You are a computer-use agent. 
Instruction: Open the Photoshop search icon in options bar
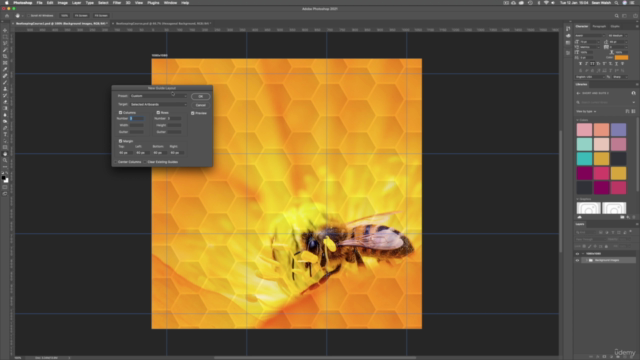[617, 16]
